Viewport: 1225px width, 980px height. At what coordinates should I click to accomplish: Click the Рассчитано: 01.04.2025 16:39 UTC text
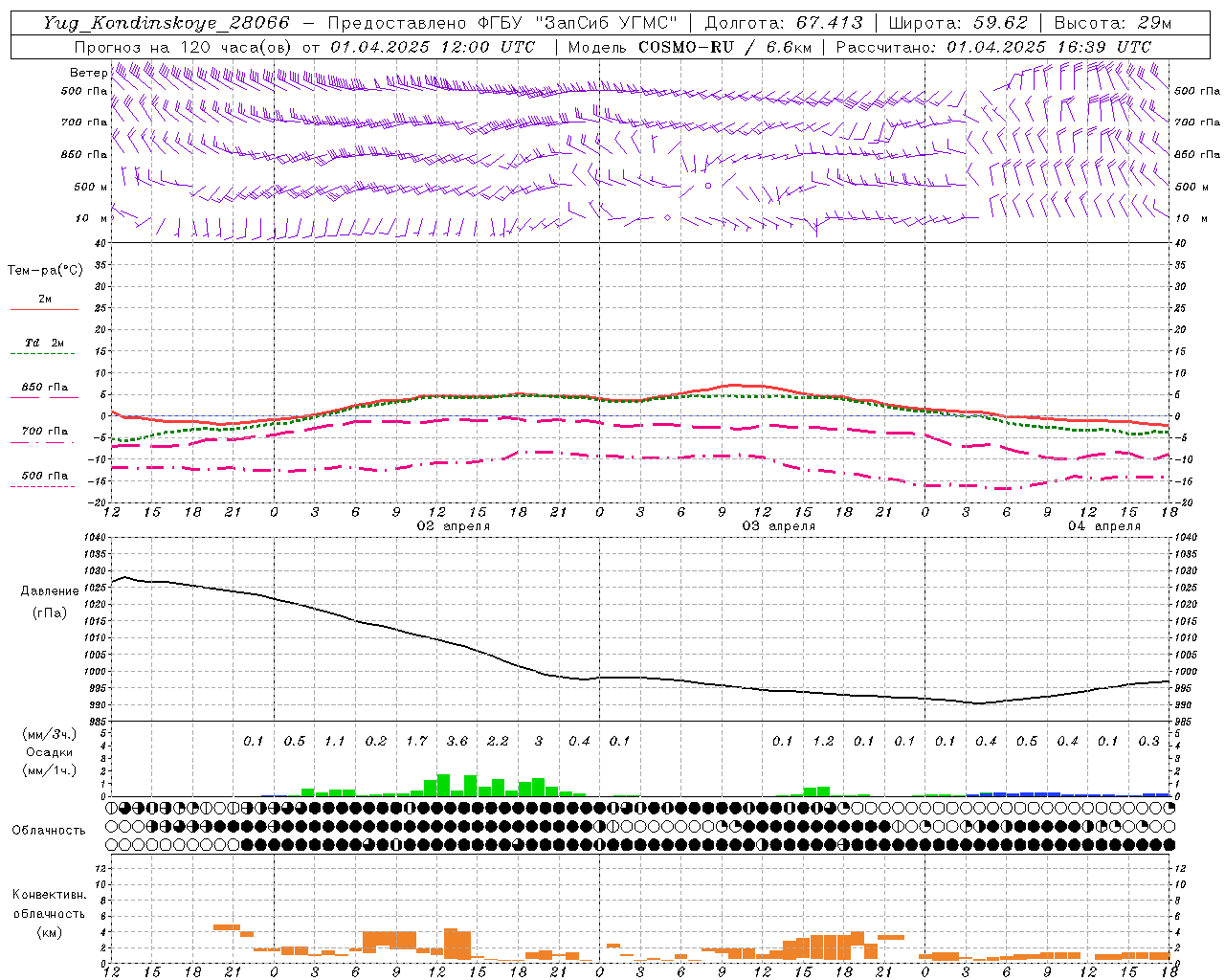[993, 47]
